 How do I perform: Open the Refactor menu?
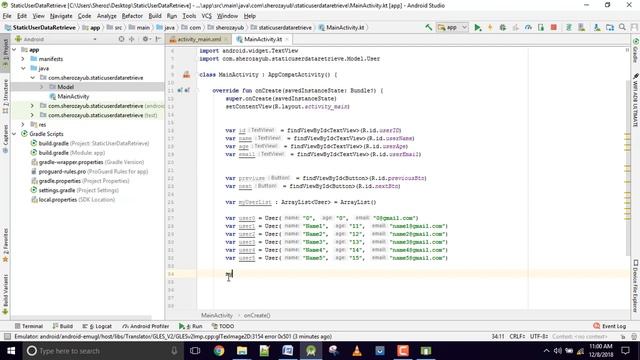(132, 16)
